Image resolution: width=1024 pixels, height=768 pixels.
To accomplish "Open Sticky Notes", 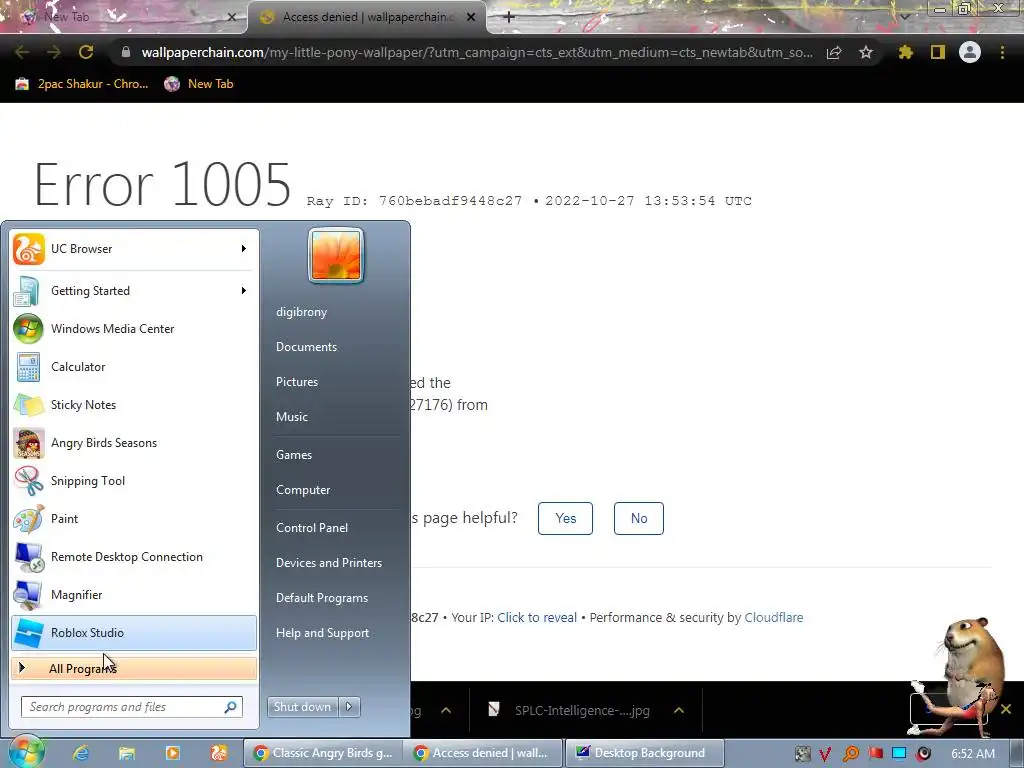I will 133,404.
